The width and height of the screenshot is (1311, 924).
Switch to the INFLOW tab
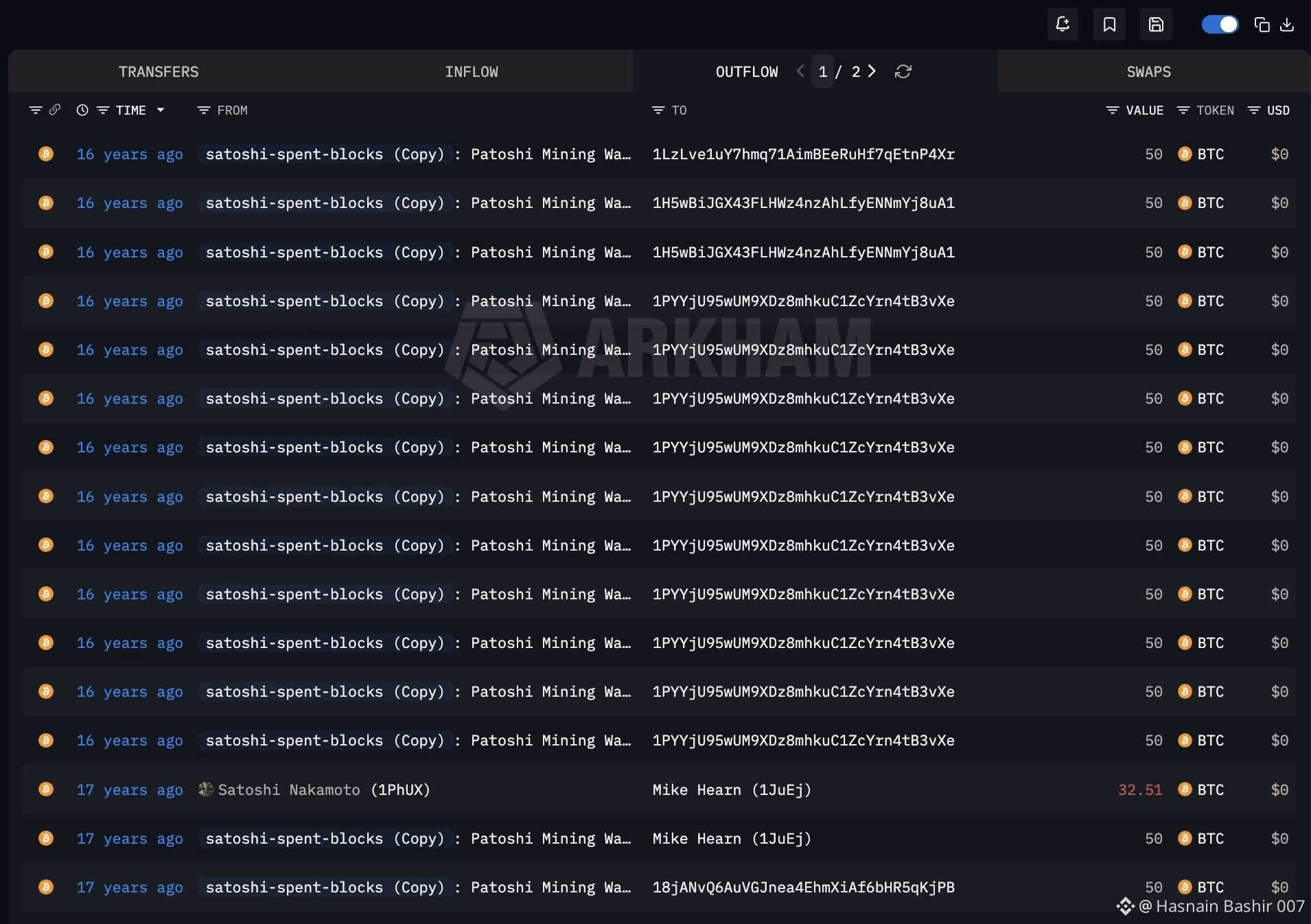(472, 71)
